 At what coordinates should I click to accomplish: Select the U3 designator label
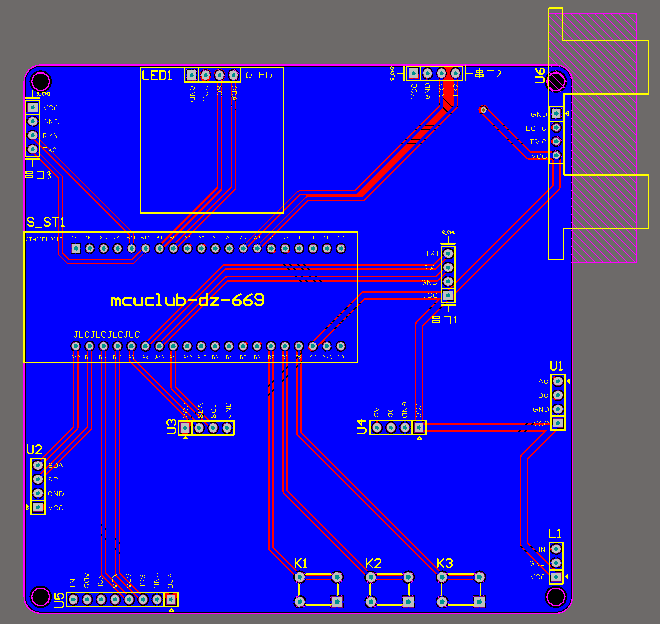tap(171, 427)
